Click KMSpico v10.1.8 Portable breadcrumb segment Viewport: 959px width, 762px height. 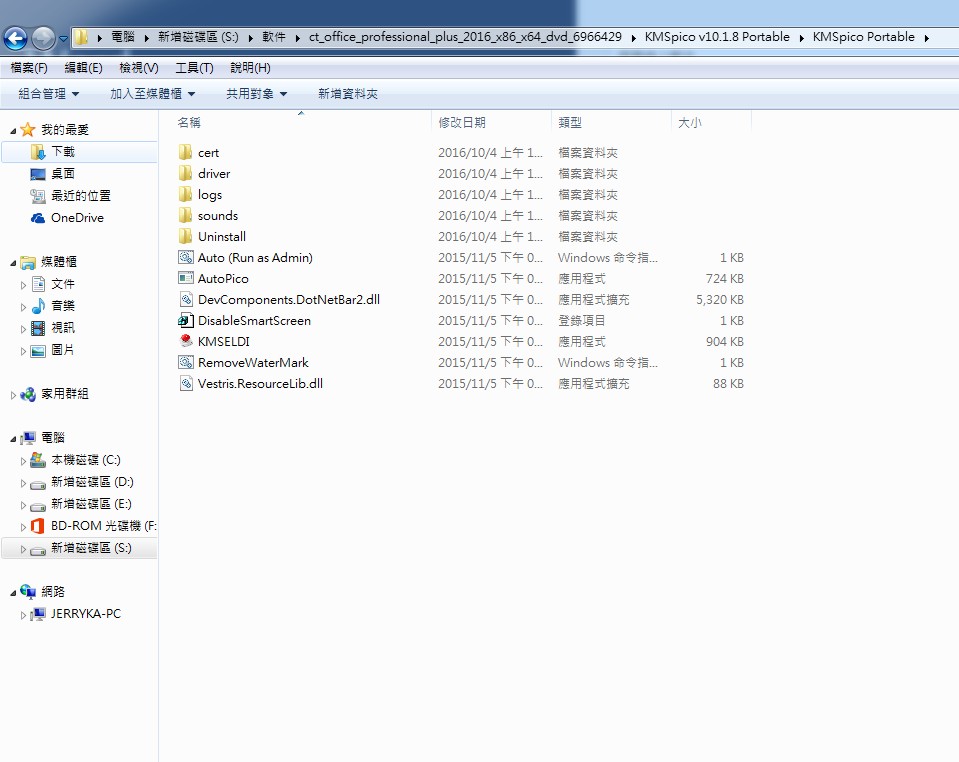(x=717, y=37)
